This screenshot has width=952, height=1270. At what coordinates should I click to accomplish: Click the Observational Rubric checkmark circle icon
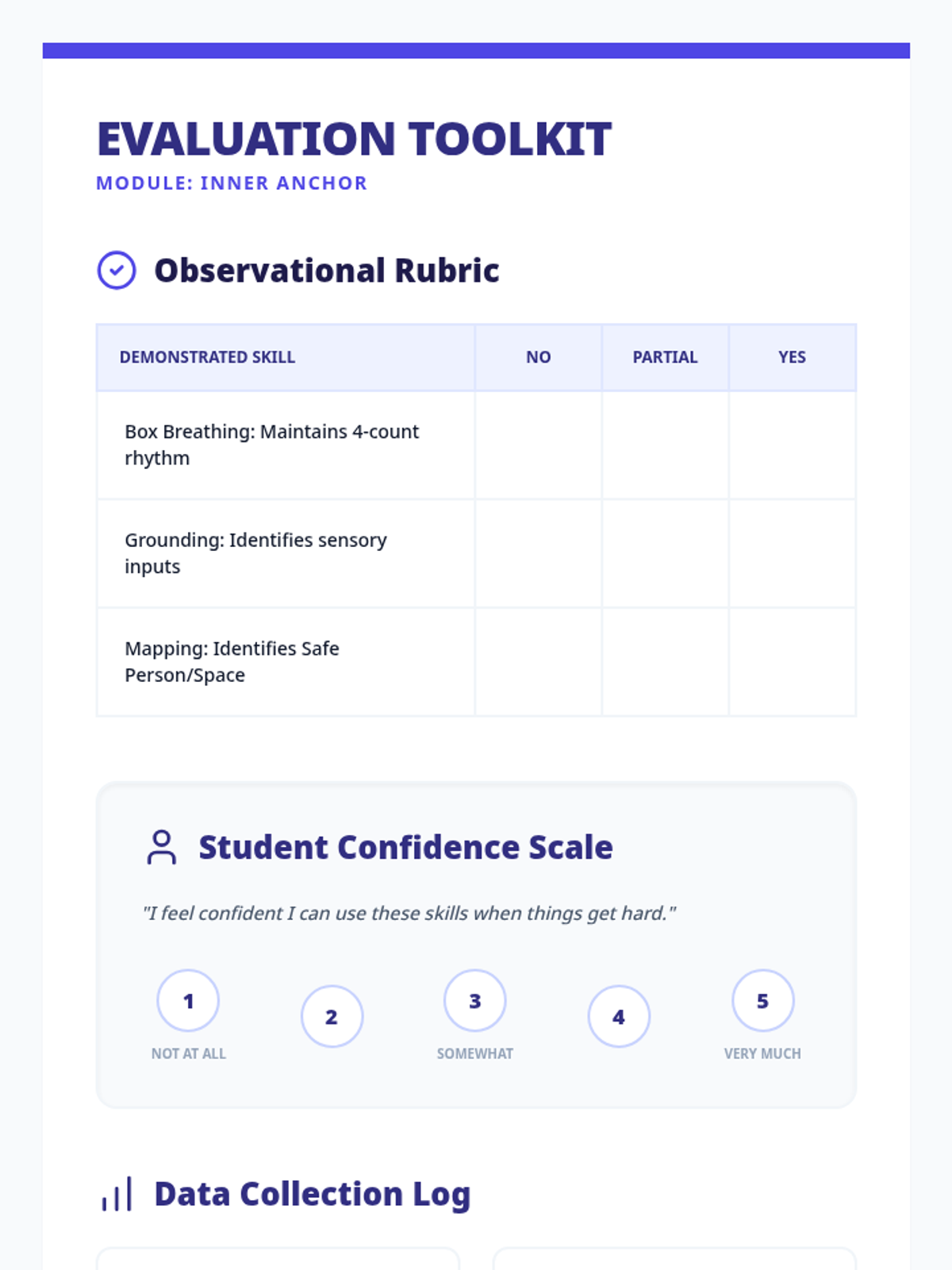pos(117,271)
